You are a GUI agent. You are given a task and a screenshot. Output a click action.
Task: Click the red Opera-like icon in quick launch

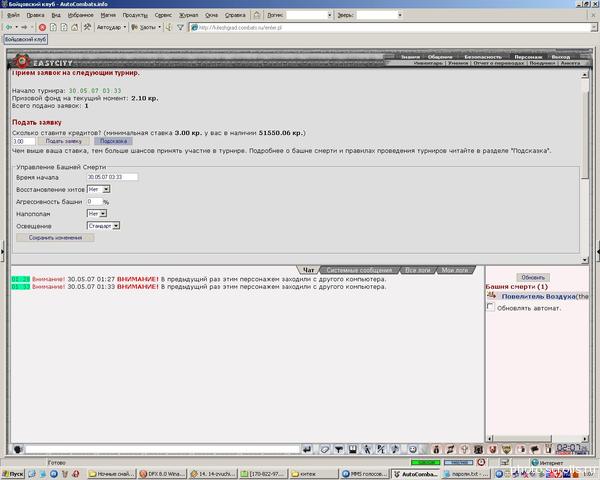[76, 474]
